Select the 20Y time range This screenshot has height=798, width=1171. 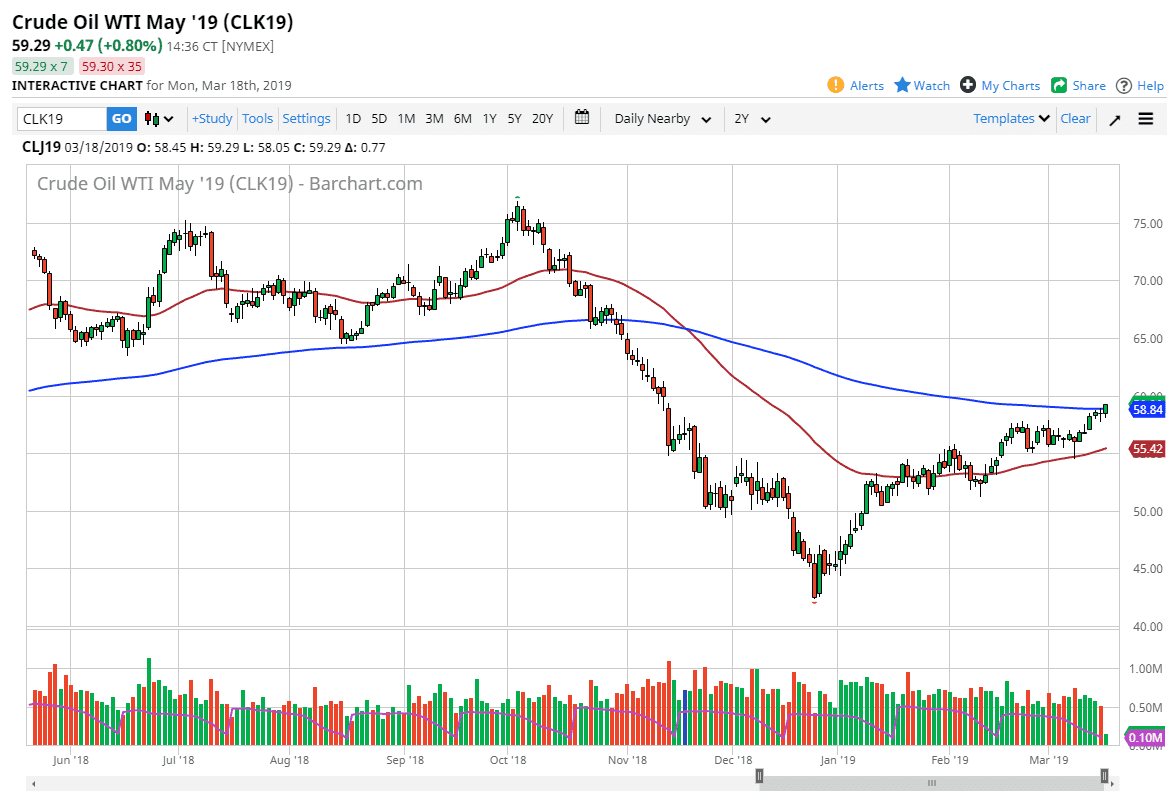click(x=542, y=119)
